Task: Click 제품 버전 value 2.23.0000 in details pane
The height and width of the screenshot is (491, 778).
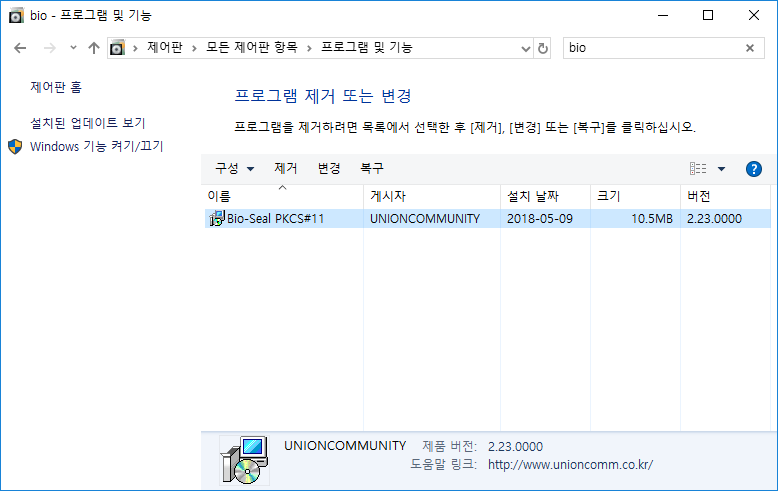Action: (x=515, y=446)
